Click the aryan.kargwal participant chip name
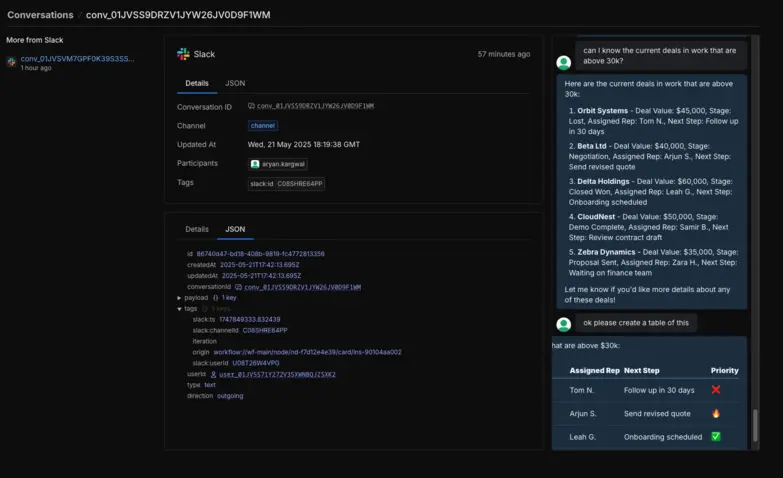Screen dimensions: 783x478 (x=283, y=164)
